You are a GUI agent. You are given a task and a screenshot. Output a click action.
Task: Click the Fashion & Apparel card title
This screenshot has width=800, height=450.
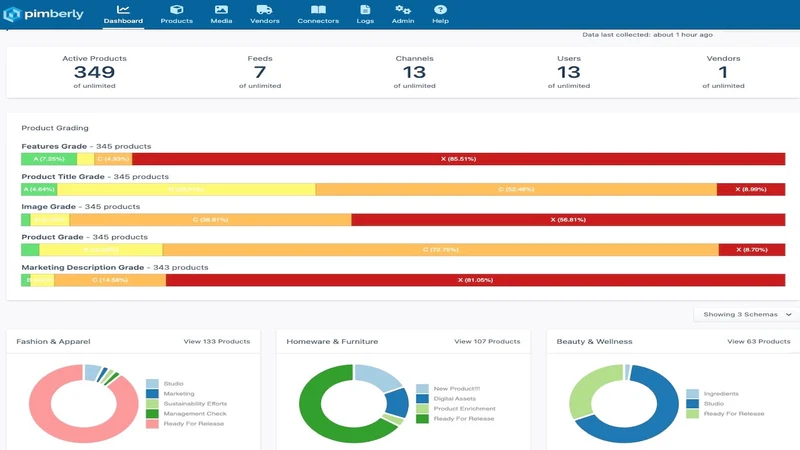coord(53,341)
